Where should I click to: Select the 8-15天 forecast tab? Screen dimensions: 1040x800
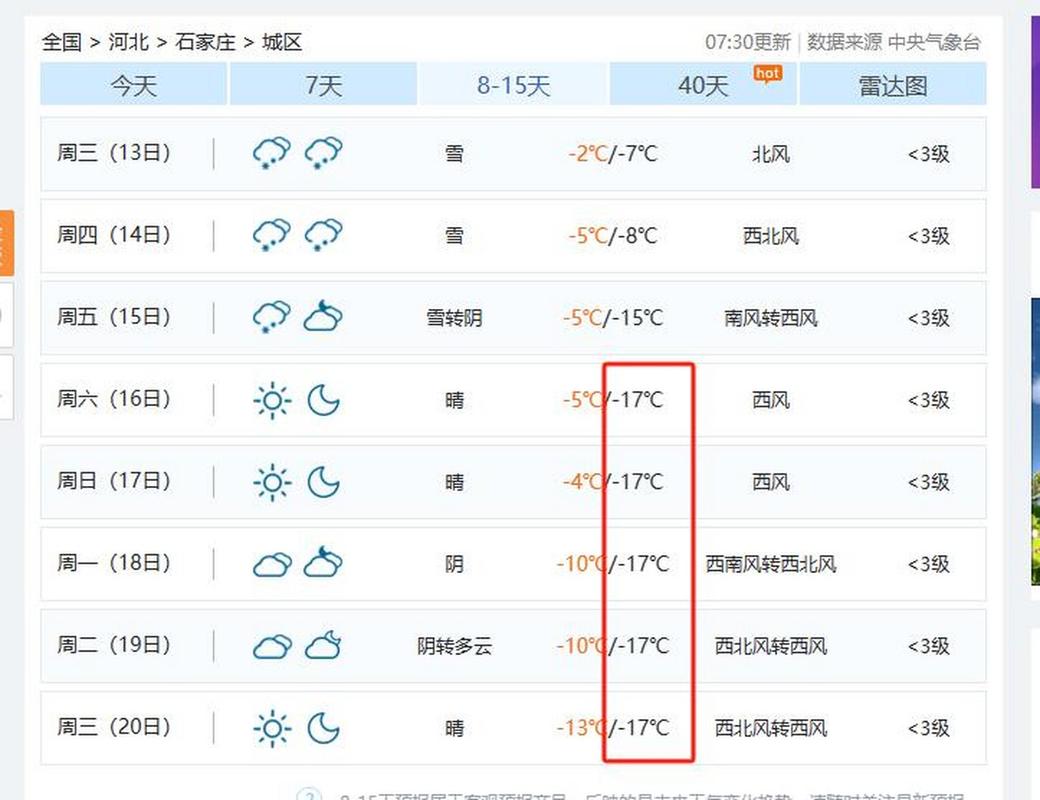click(513, 84)
